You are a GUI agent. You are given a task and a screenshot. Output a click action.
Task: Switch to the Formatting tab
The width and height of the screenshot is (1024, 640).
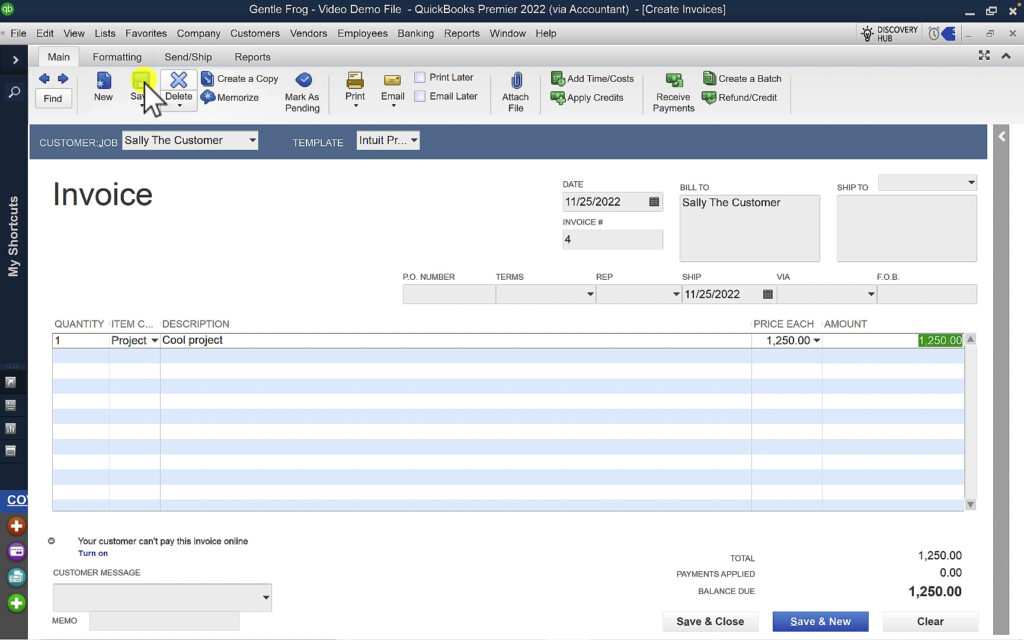117,57
